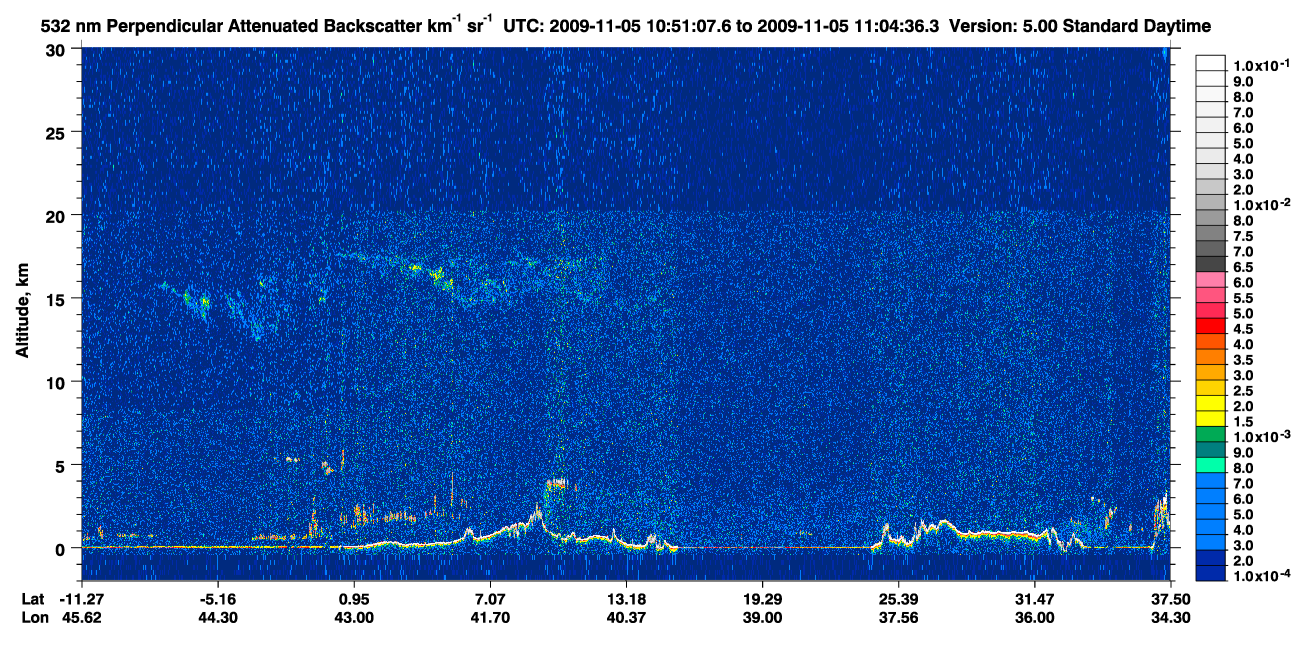Click longitude value '41.70'
1300x667 pixels.
pyautogui.click(x=490, y=617)
